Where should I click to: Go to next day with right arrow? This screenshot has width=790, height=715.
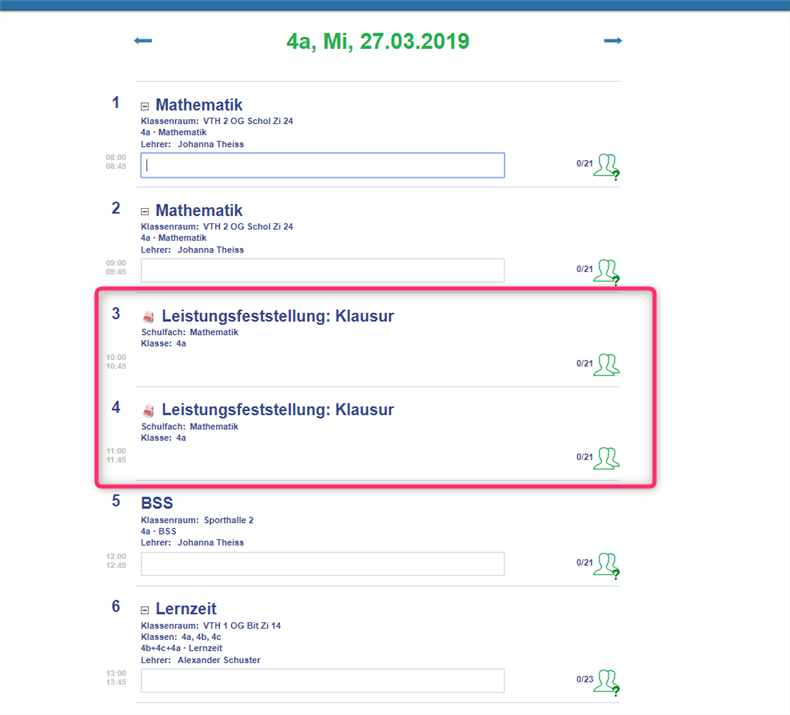pos(613,41)
